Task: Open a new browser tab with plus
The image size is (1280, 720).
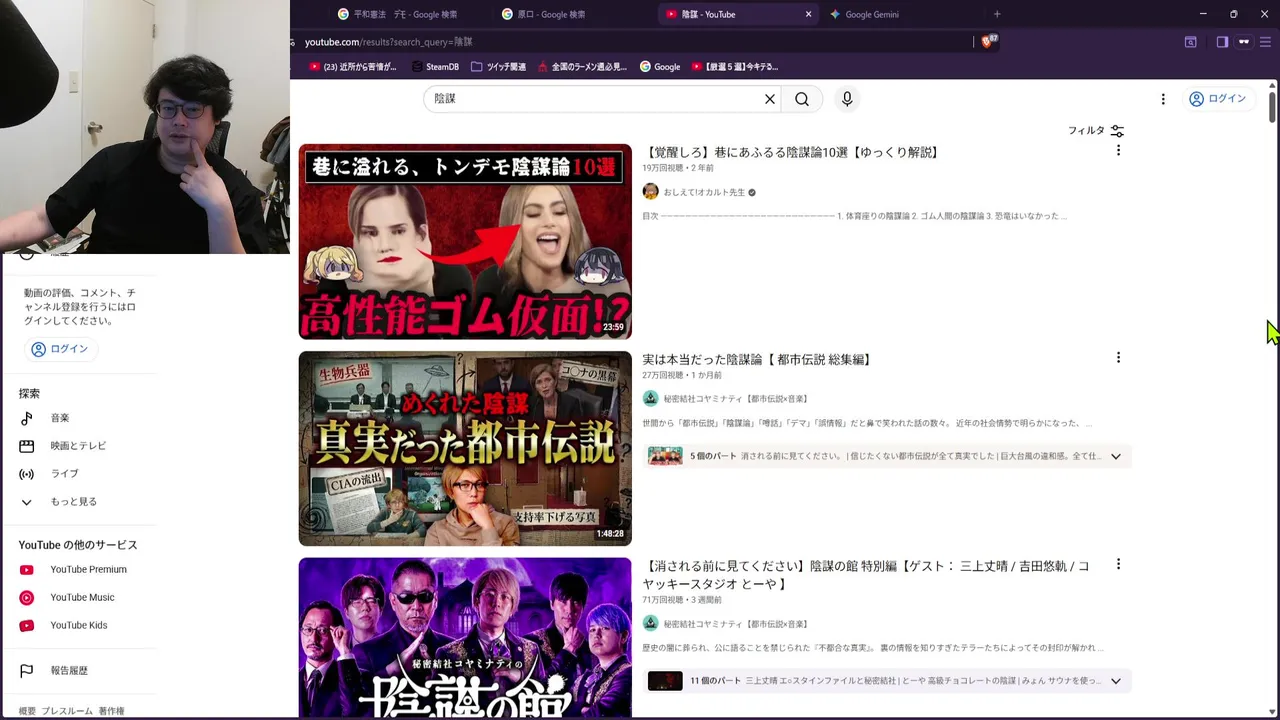Action: (x=996, y=14)
